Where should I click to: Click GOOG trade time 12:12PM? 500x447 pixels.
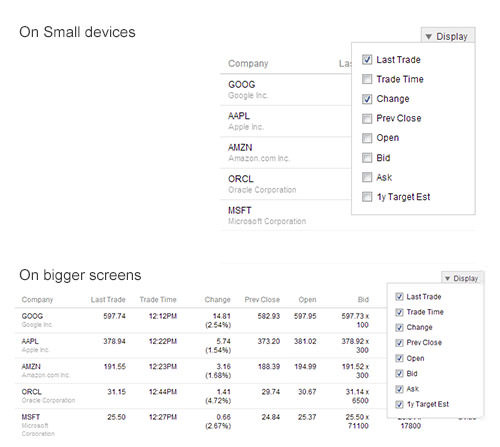[x=163, y=316]
